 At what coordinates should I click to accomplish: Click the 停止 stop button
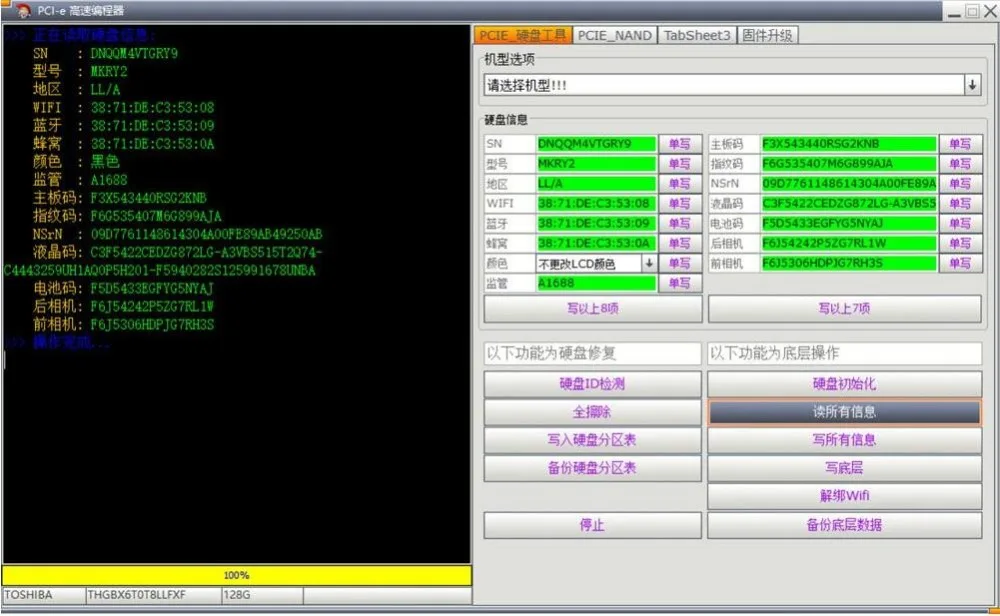click(592, 525)
